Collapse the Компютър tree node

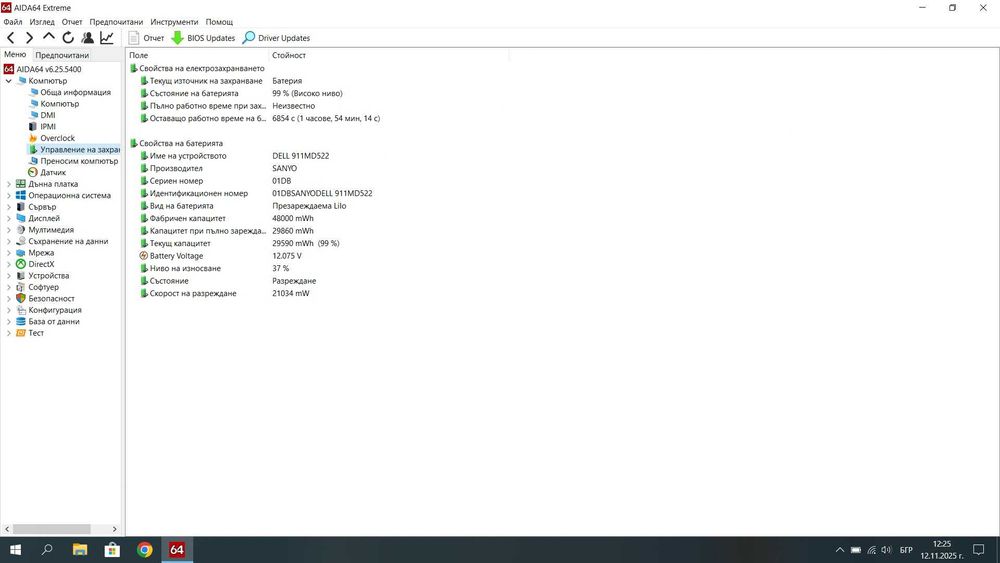[x=8, y=81]
